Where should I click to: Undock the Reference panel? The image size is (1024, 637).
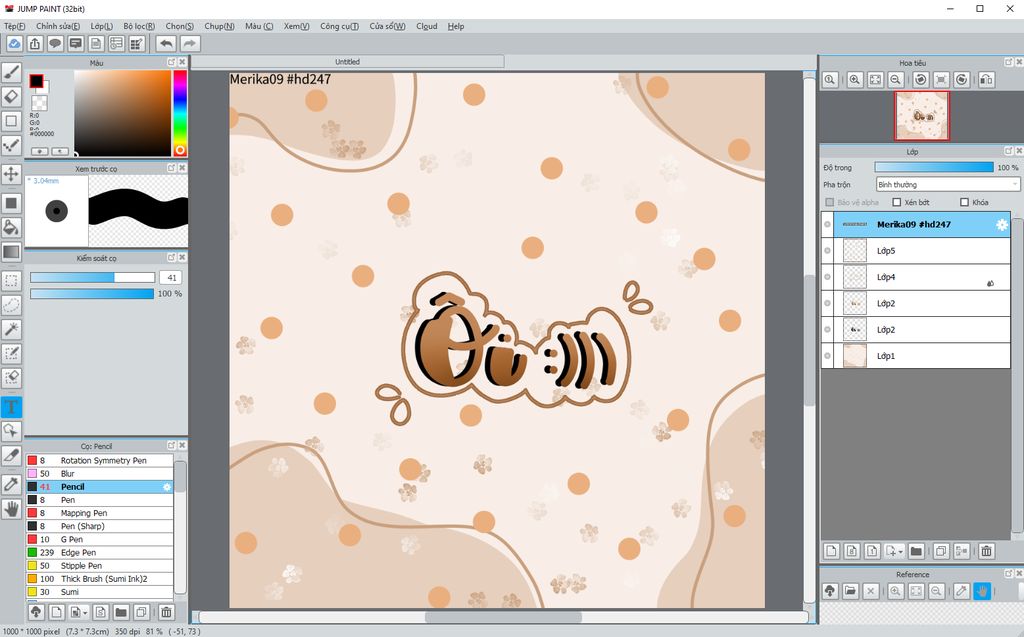pos(1008,574)
